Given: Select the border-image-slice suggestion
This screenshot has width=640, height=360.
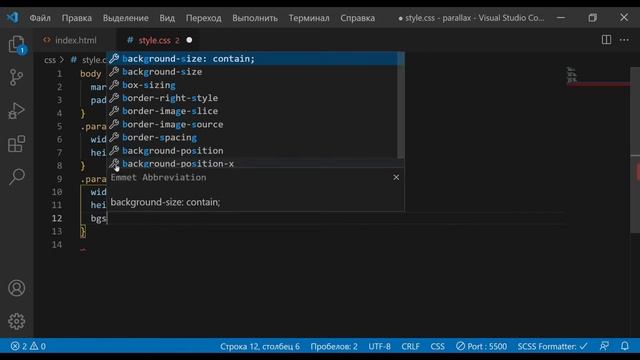Looking at the screenshot, I should pos(252,111).
